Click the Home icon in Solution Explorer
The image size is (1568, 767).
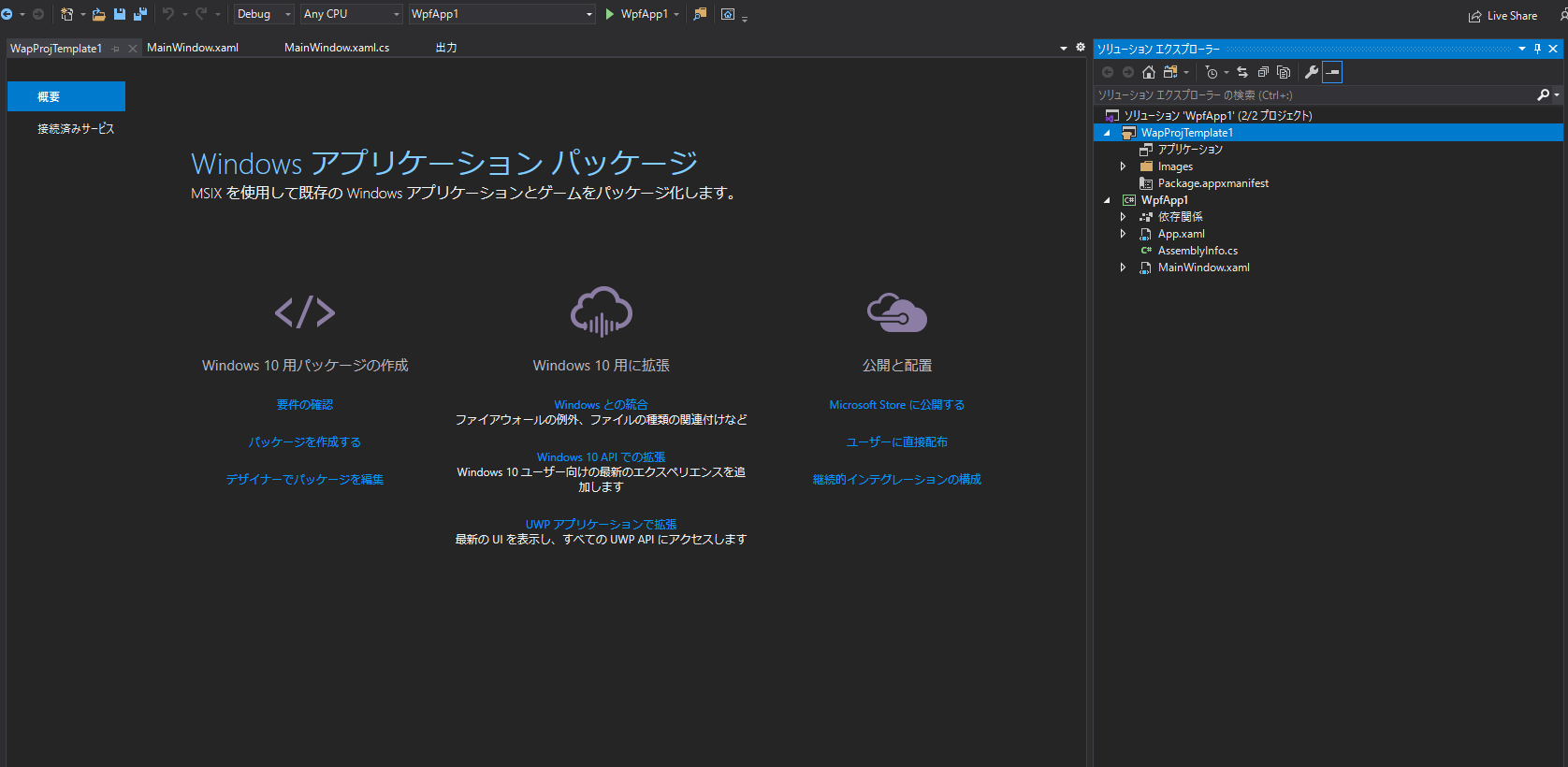point(1149,72)
